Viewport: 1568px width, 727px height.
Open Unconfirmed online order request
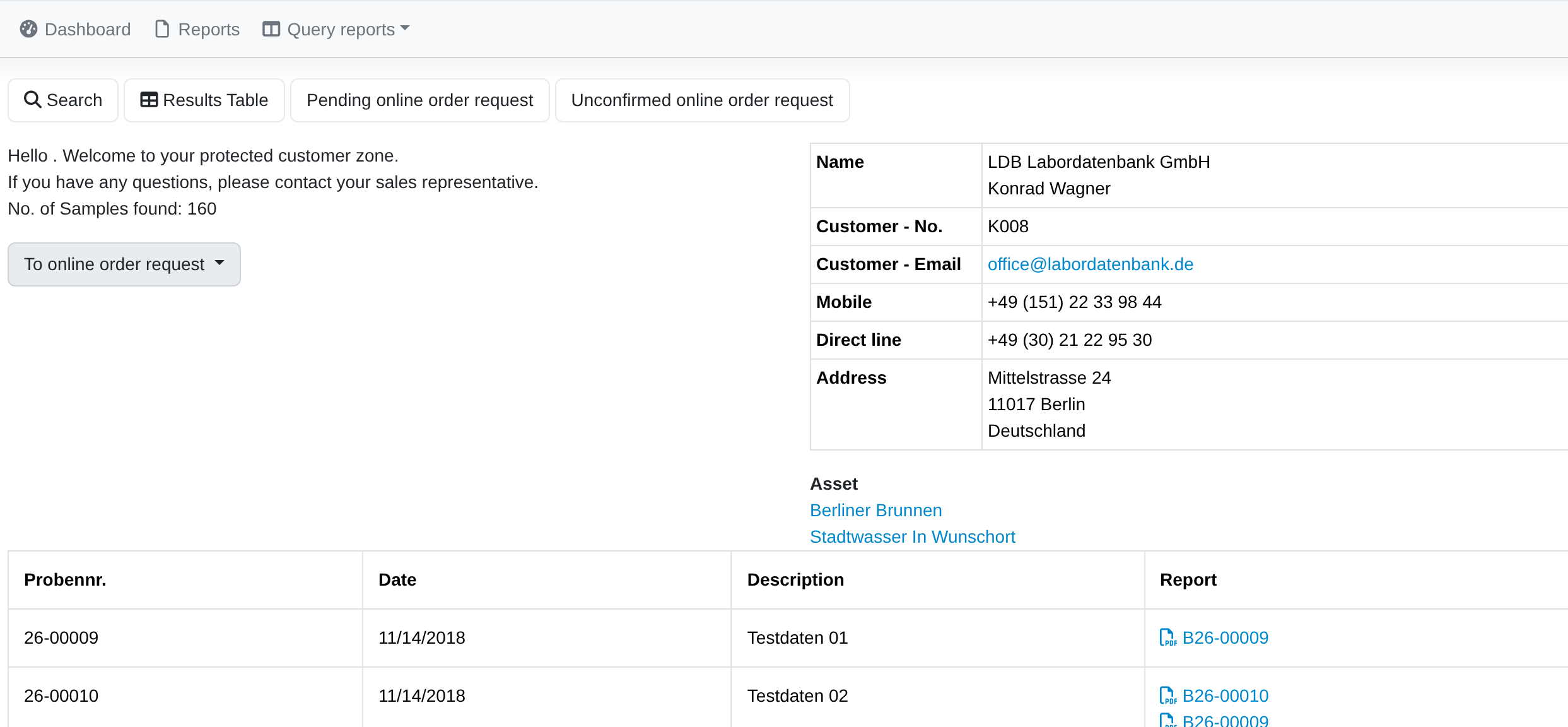702,100
